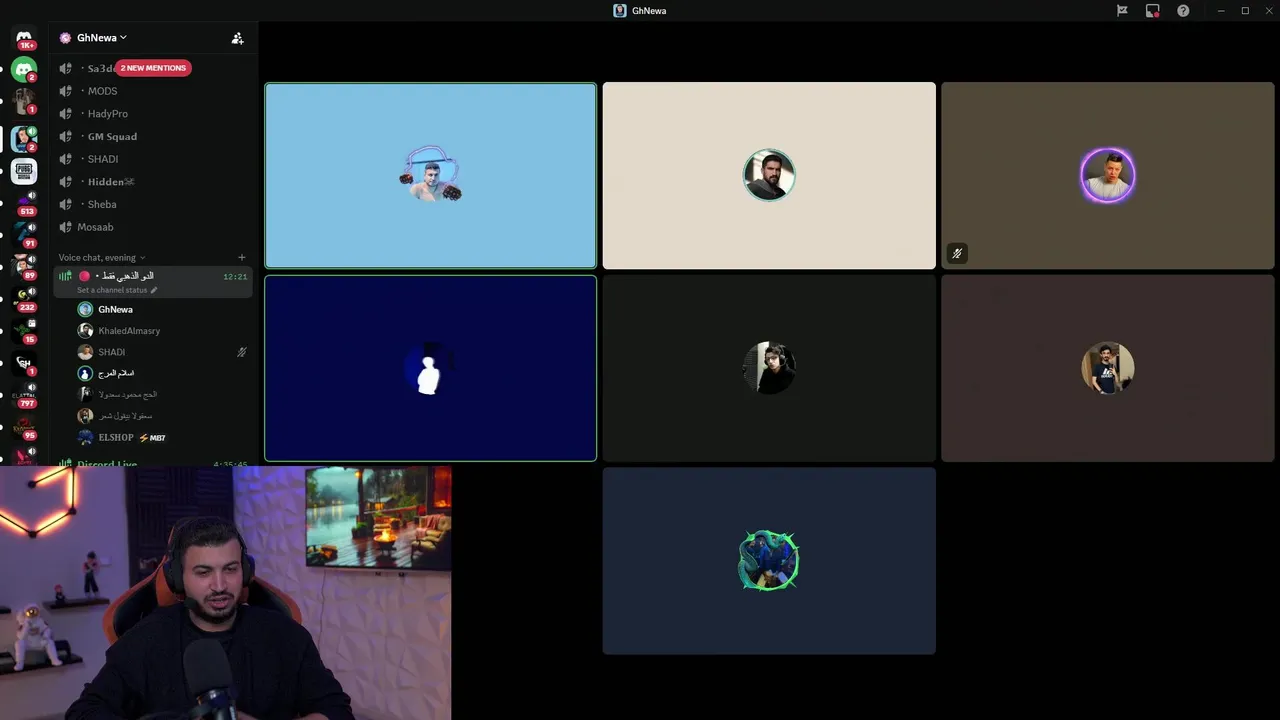Viewport: 1280px width, 720px height.
Task: Open the Razer-logo server with 15 badge
Action: (24, 331)
